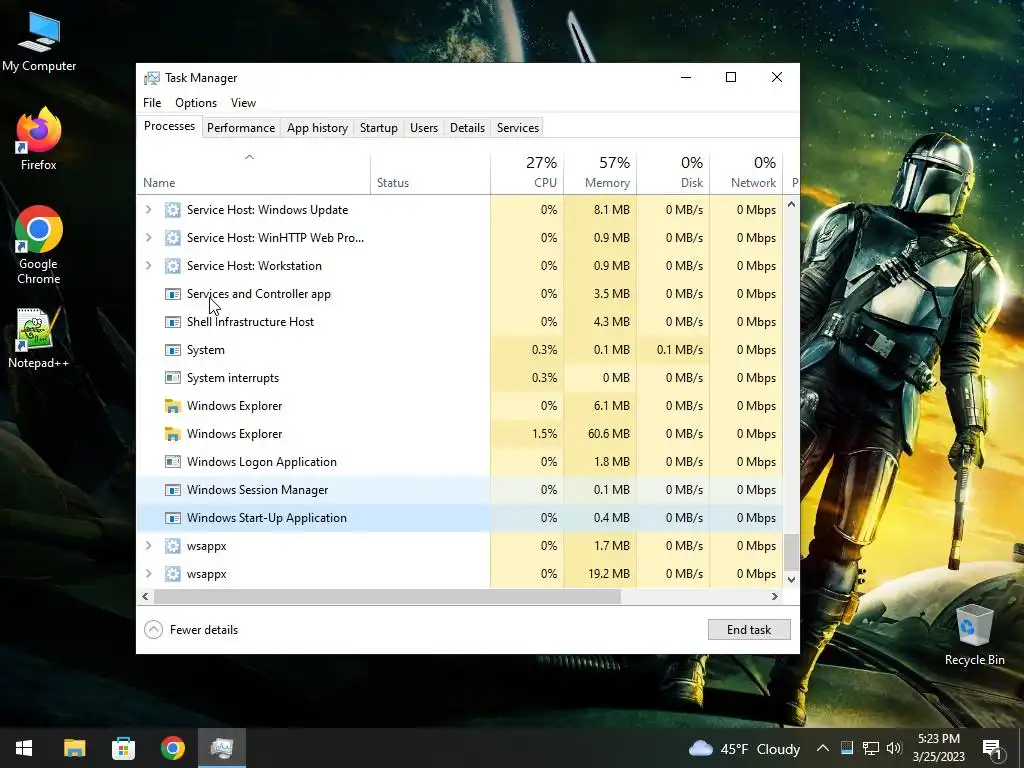Click the vertical scrollbar thumb

(792, 552)
